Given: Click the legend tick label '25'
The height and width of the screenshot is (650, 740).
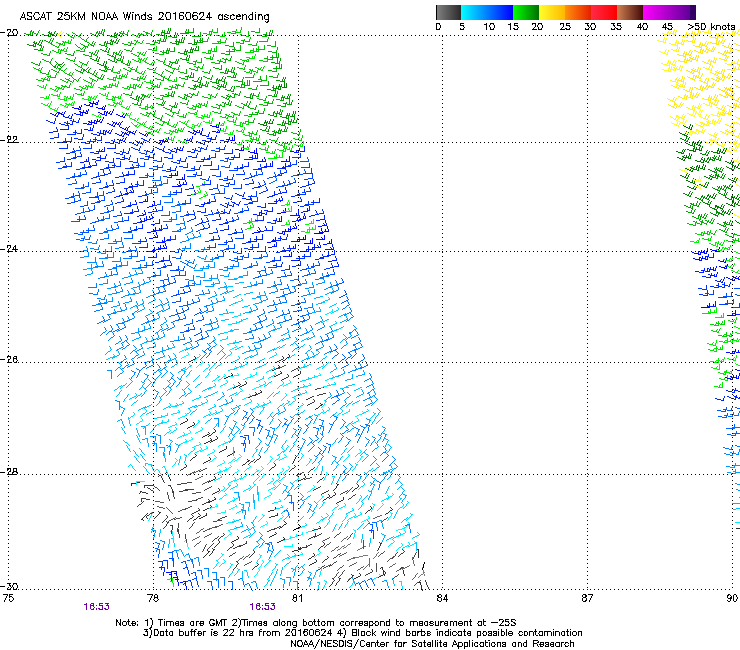Looking at the screenshot, I should point(565,27).
